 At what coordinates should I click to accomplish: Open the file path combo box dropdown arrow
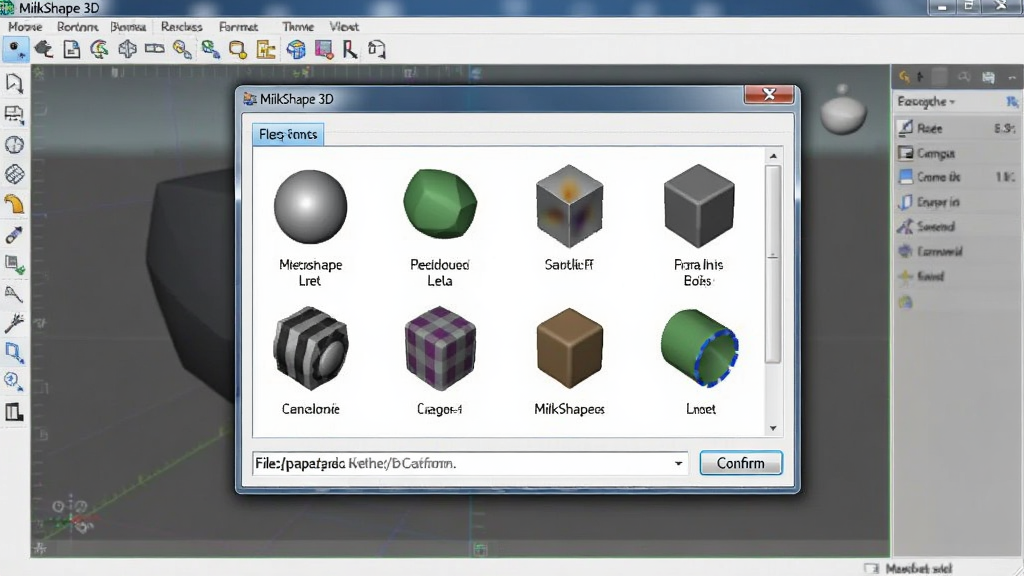679,464
